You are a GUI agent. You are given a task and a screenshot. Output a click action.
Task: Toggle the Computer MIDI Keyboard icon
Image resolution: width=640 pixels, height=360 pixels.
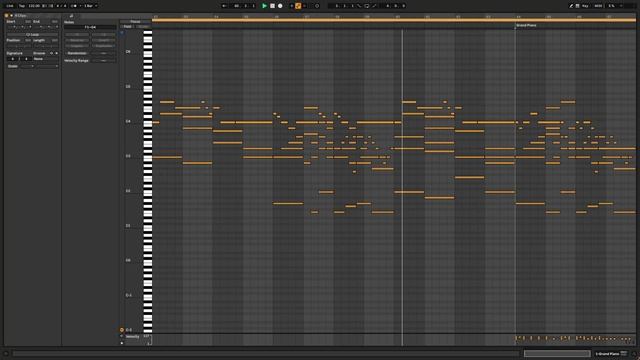pyautogui.click(x=578, y=6)
